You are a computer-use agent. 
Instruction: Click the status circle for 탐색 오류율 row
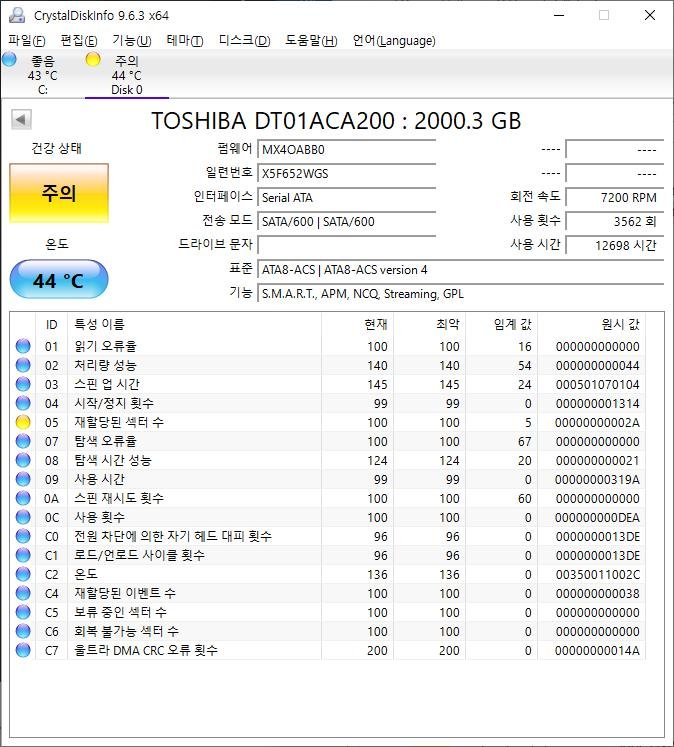click(x=23, y=441)
